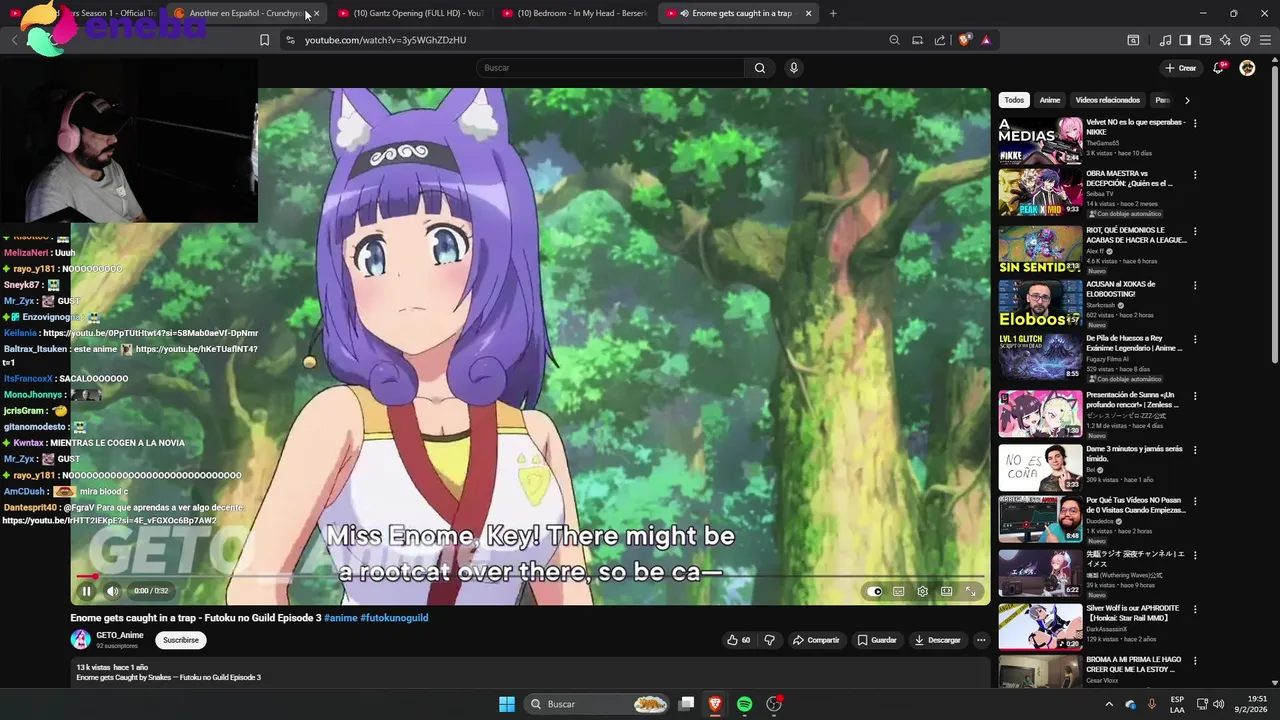The image size is (1280, 720).
Task: Open the Brave VPN shield icon
Action: [1245, 40]
